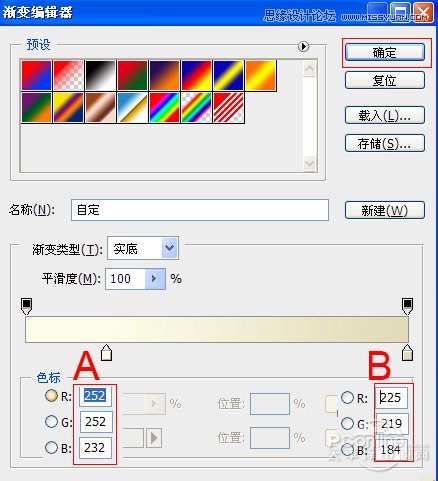The image size is (438, 481).
Task: Click the gradient preview bar
Action: point(217,330)
